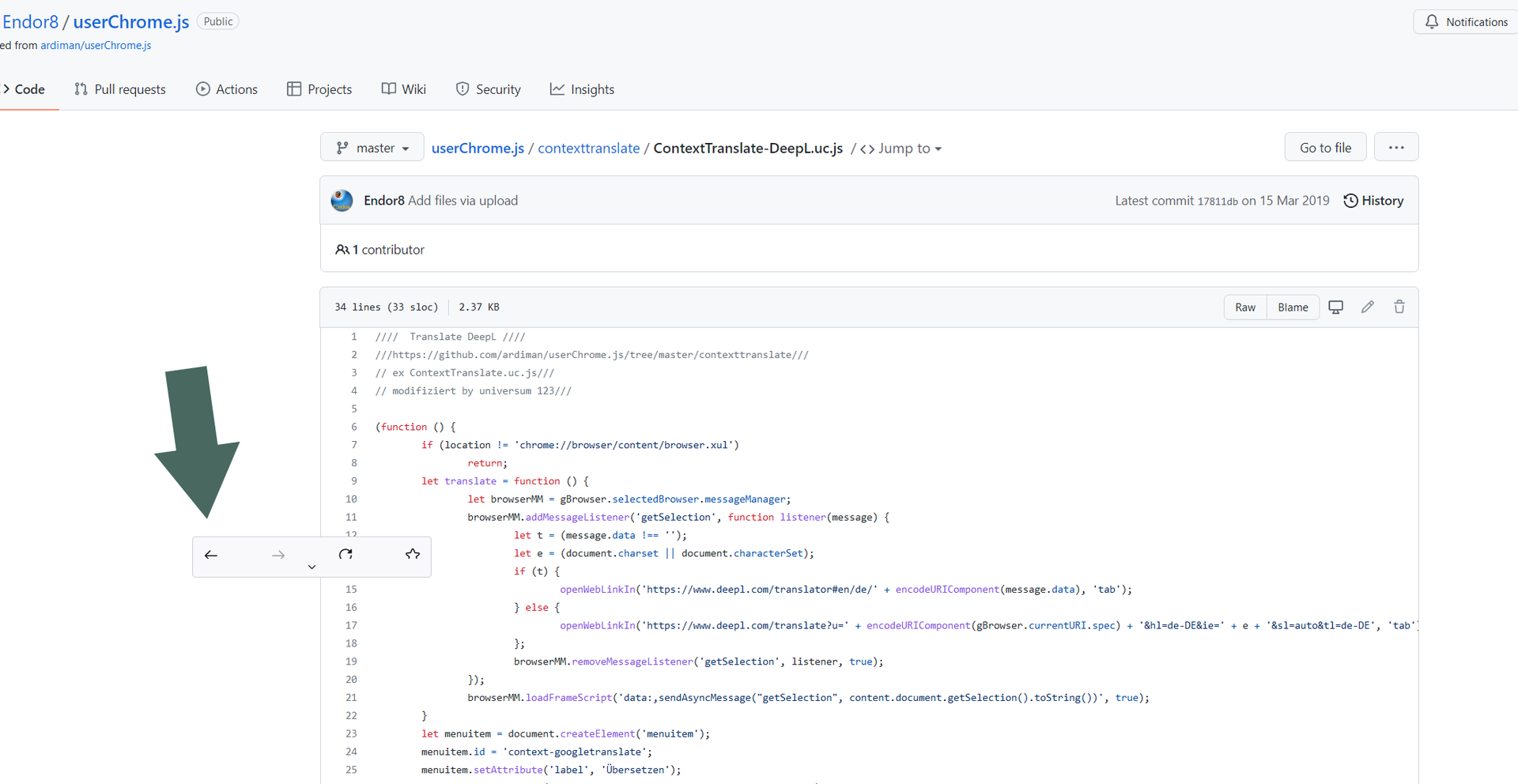Click the reload icon in the floating toolbar
The image size is (1518, 784).
point(346,555)
